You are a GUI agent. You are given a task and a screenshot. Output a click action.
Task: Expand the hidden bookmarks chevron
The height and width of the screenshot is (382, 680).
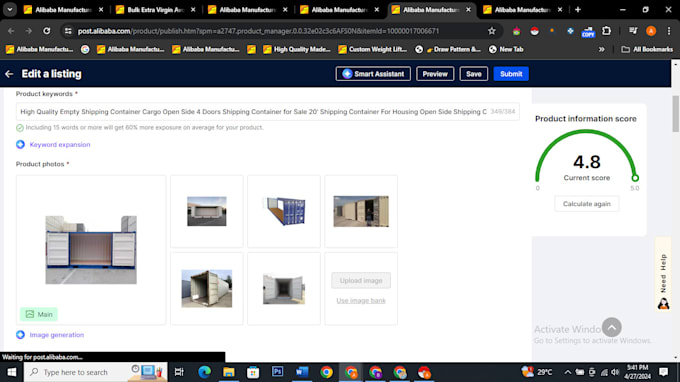click(x=602, y=49)
